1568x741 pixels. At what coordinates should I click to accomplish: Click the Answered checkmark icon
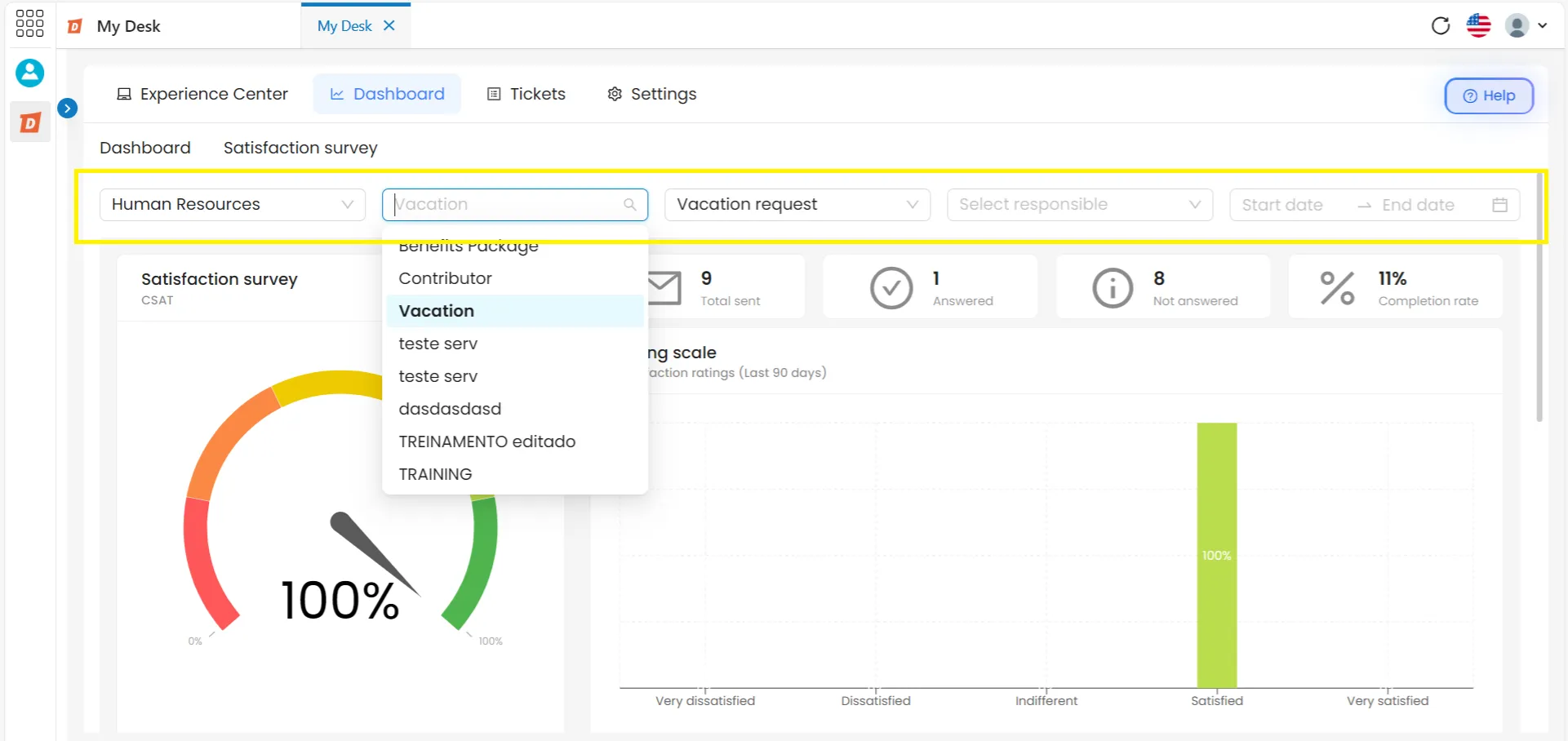[x=891, y=288]
